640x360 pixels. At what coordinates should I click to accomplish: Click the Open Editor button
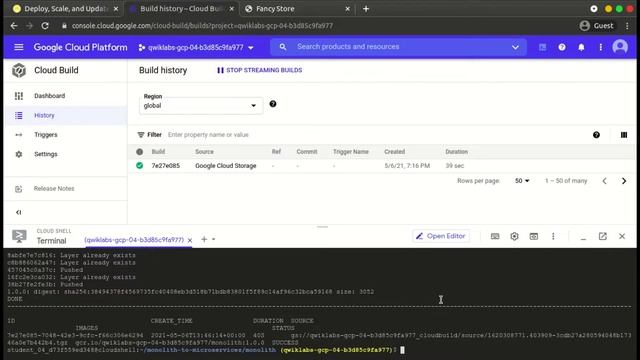[441, 236]
